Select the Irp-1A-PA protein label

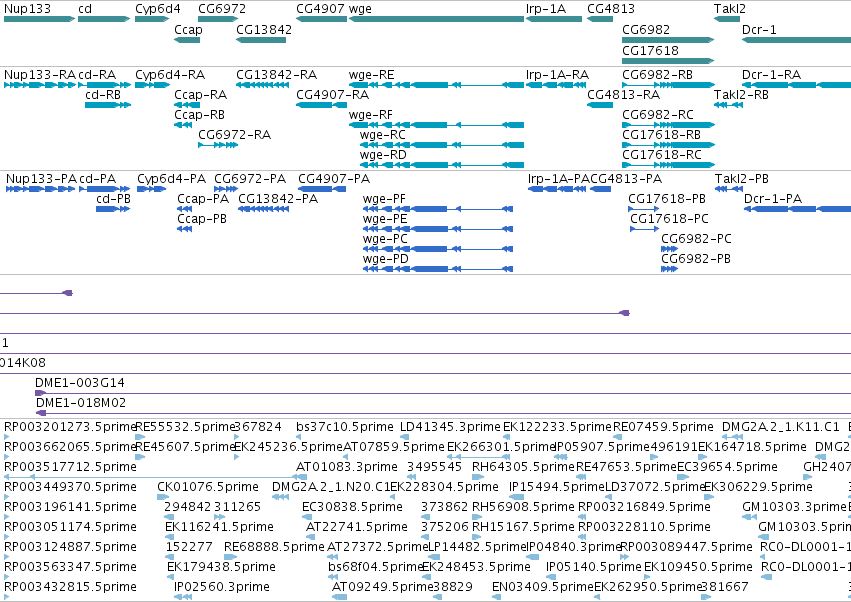558,179
